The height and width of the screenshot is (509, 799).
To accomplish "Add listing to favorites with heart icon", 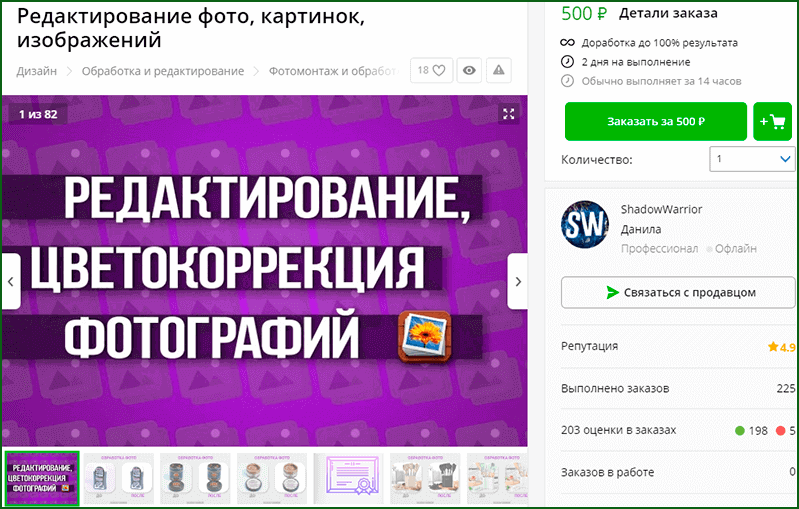I will (431, 70).
